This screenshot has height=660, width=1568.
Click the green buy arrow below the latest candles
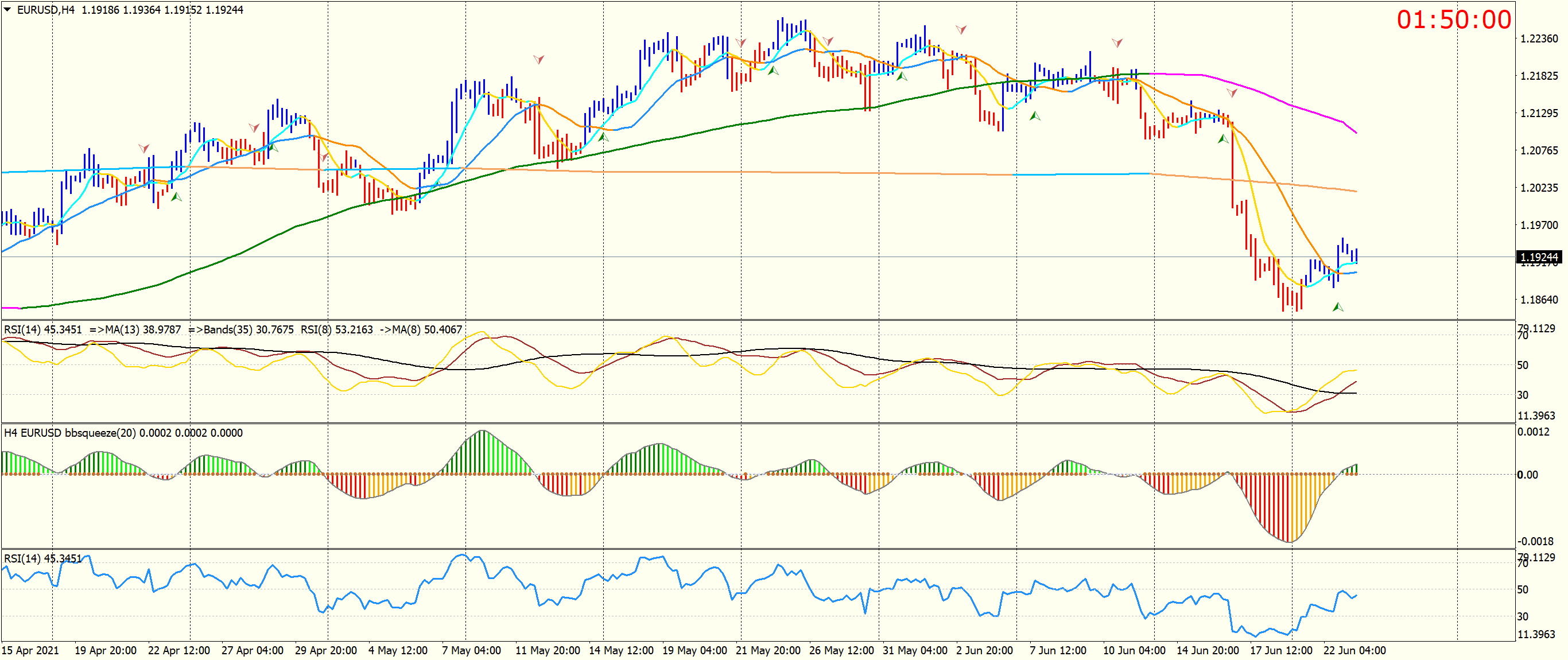pos(1337,307)
